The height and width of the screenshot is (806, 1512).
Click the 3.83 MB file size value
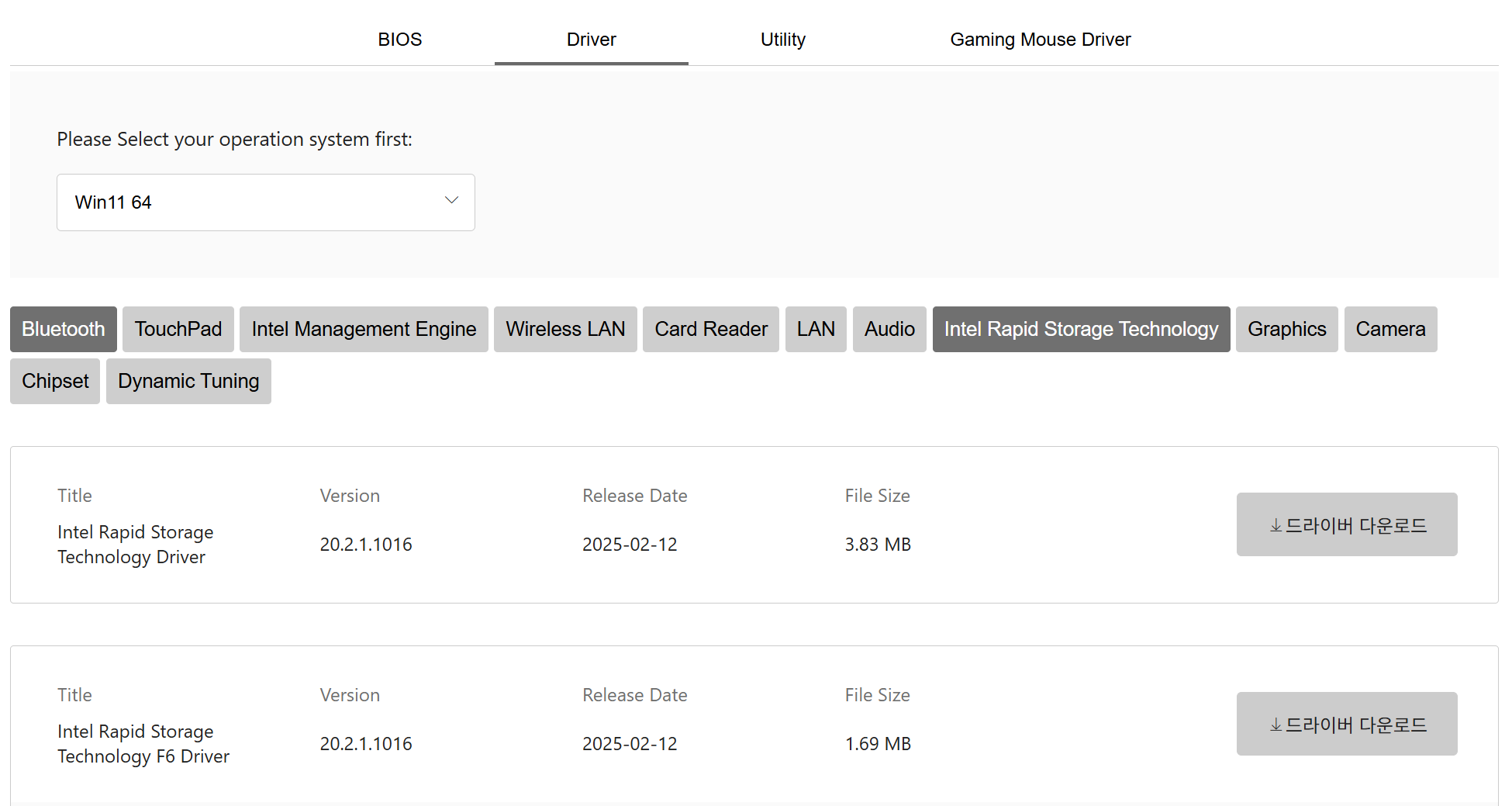point(878,545)
